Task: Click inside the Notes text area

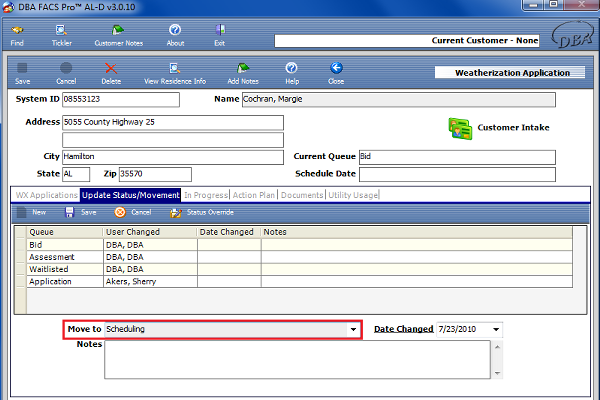Action: tap(297, 360)
